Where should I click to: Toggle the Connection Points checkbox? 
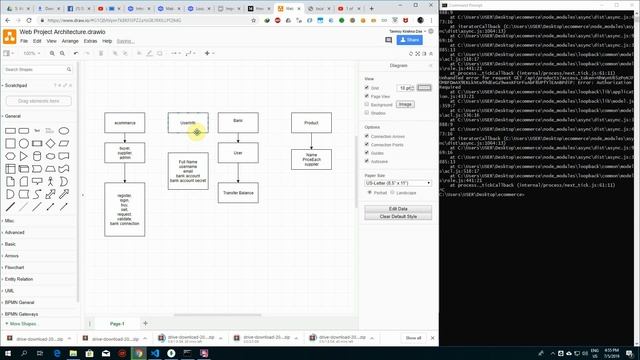point(367,144)
